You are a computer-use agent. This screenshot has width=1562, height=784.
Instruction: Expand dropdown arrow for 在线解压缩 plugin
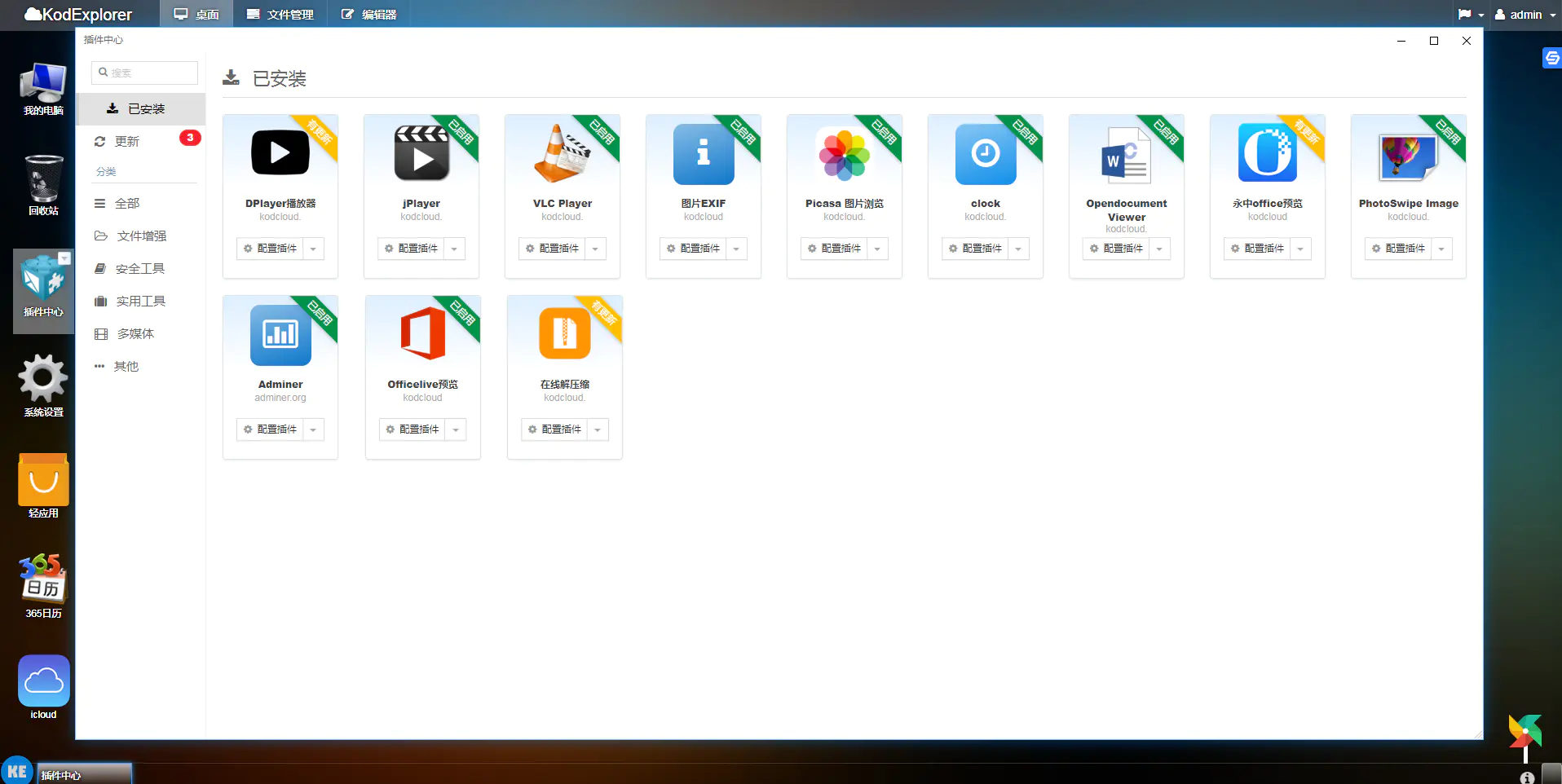pyautogui.click(x=598, y=429)
